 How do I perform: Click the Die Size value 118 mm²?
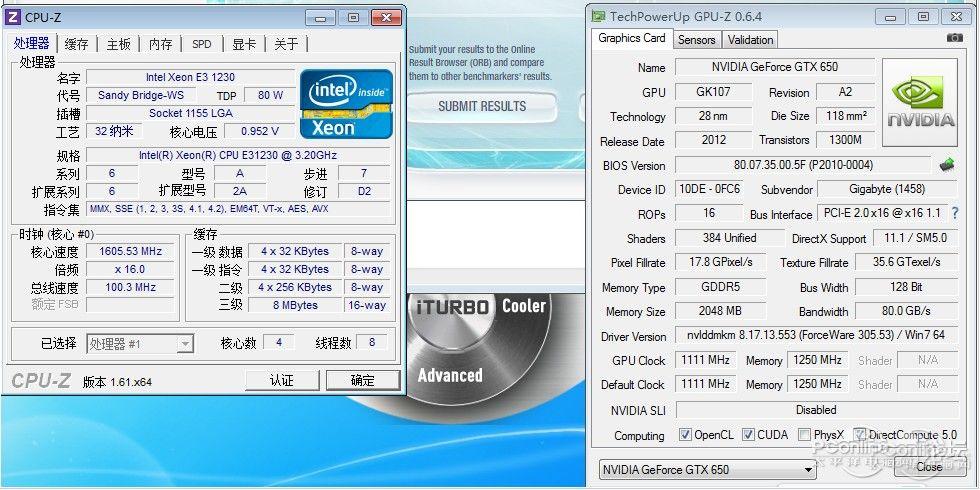click(846, 116)
